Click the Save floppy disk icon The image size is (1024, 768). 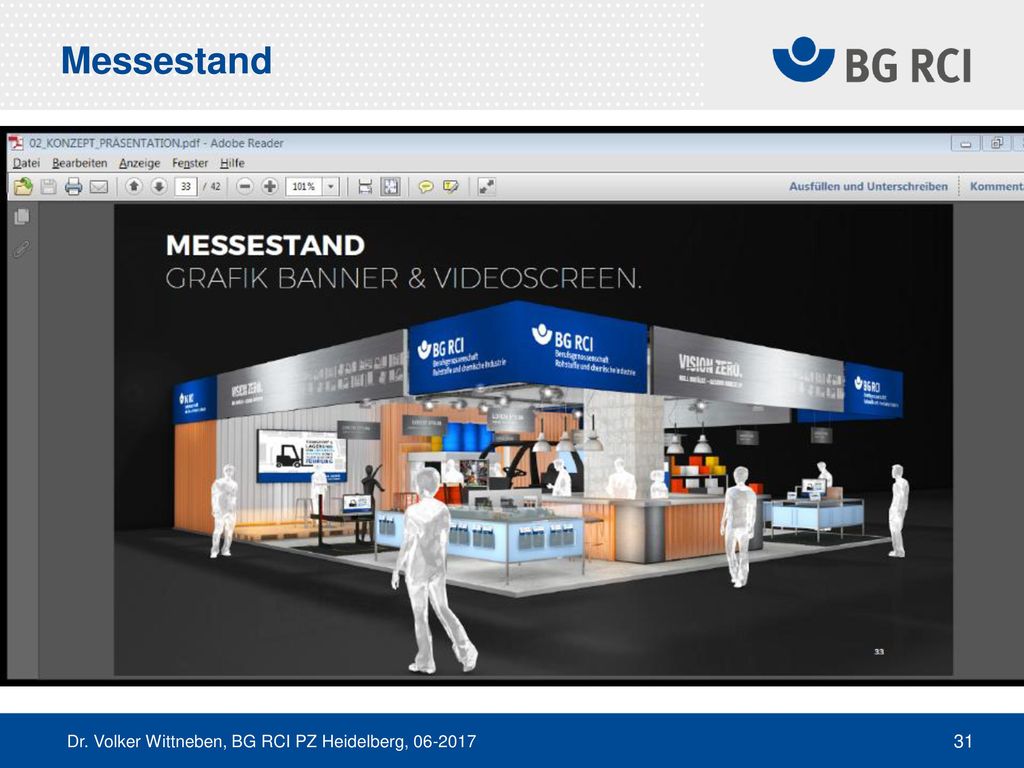(x=48, y=187)
